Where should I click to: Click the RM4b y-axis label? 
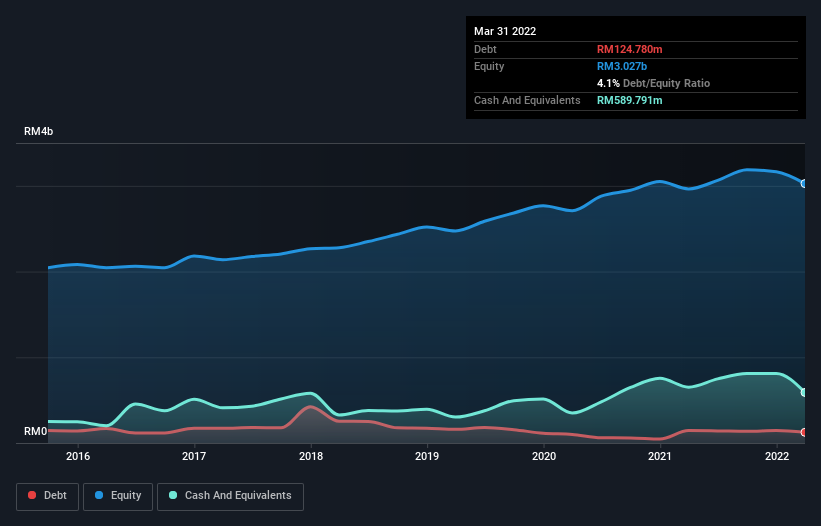tap(39, 131)
